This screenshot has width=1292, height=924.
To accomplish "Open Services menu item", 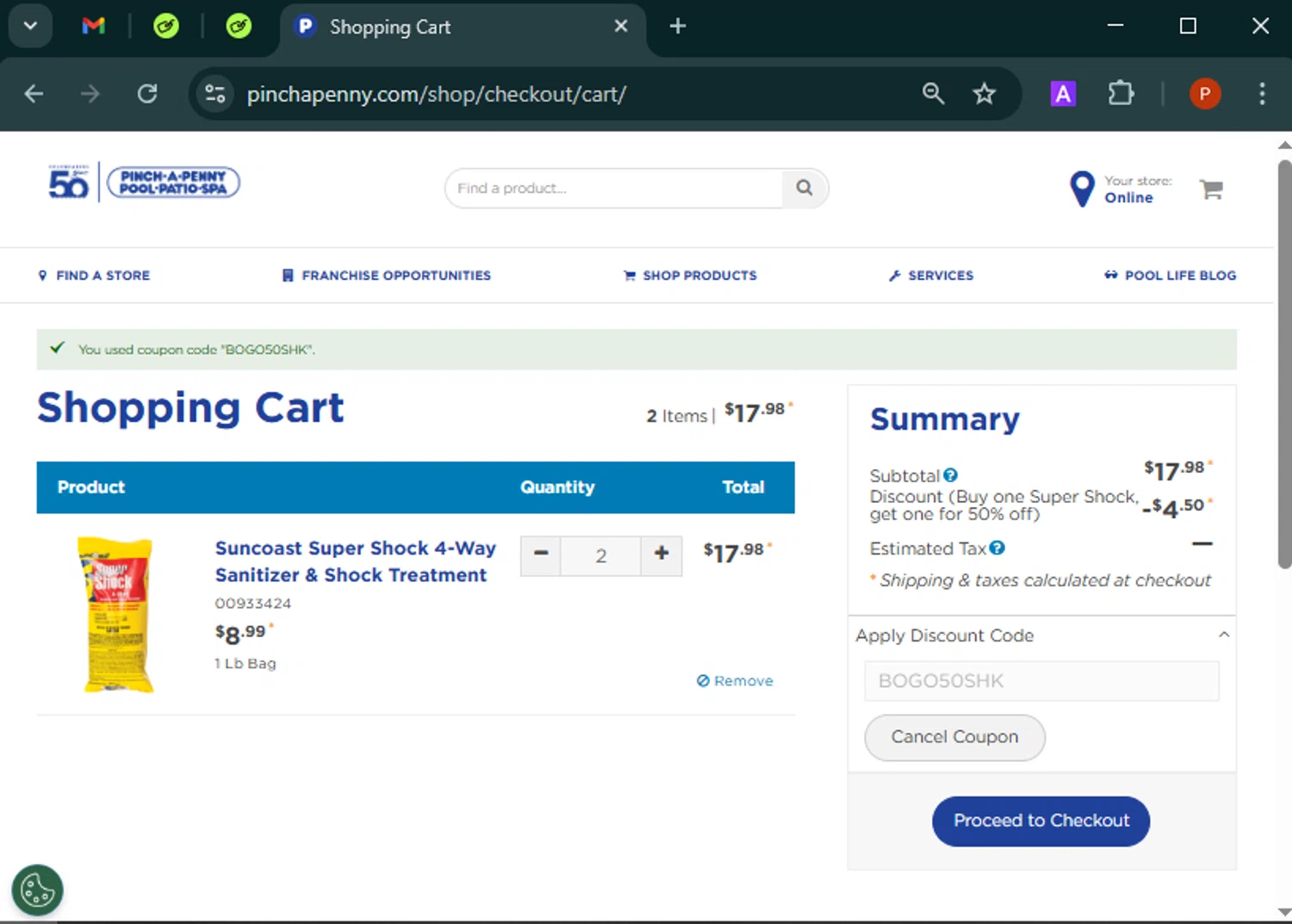I will (x=931, y=276).
